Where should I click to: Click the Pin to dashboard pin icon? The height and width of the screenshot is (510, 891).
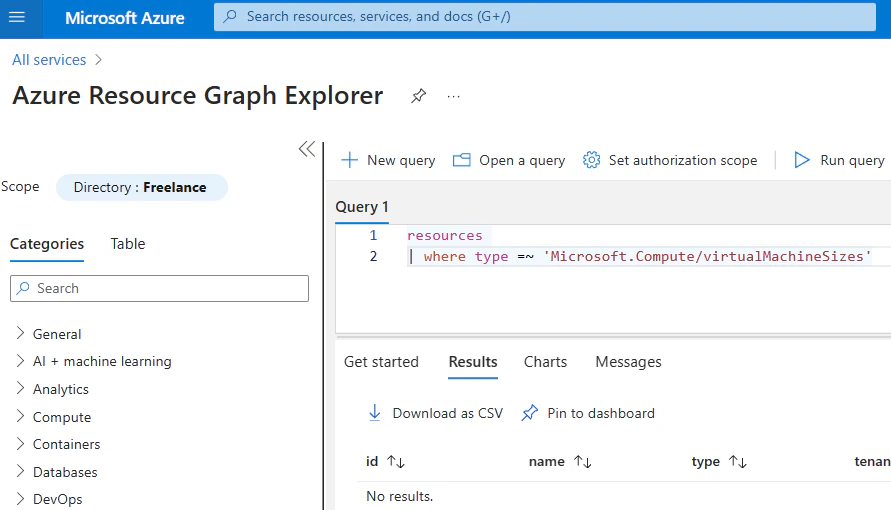point(530,413)
